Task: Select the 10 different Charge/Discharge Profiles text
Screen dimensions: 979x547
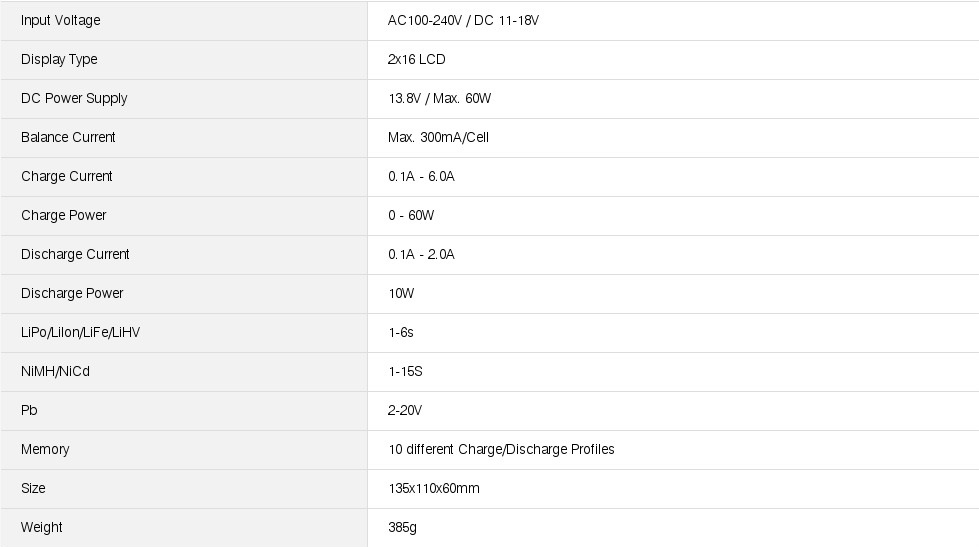Action: click(501, 449)
